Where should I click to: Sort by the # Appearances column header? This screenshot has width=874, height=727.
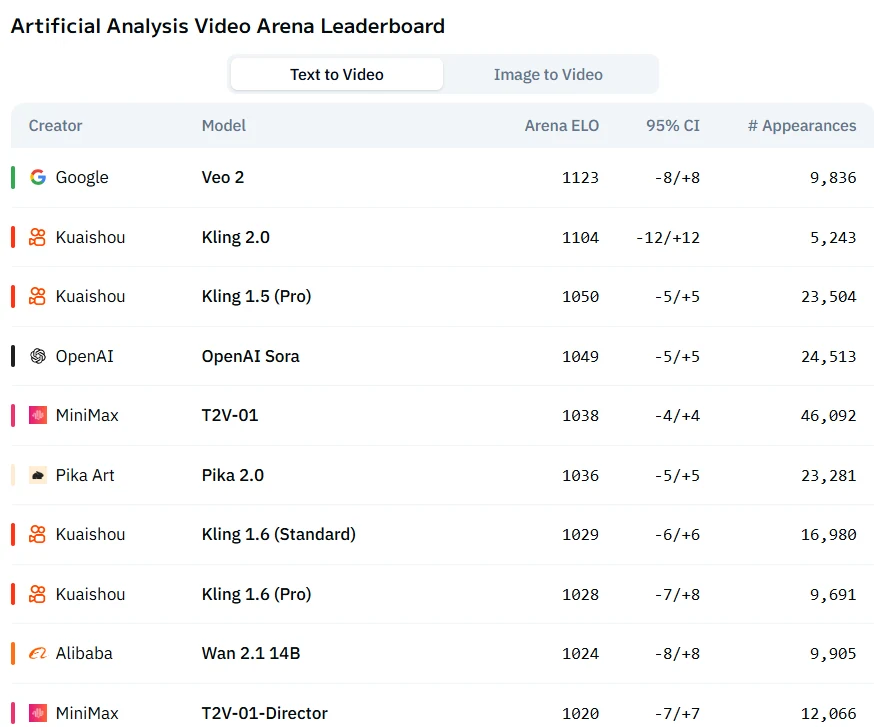[802, 126]
